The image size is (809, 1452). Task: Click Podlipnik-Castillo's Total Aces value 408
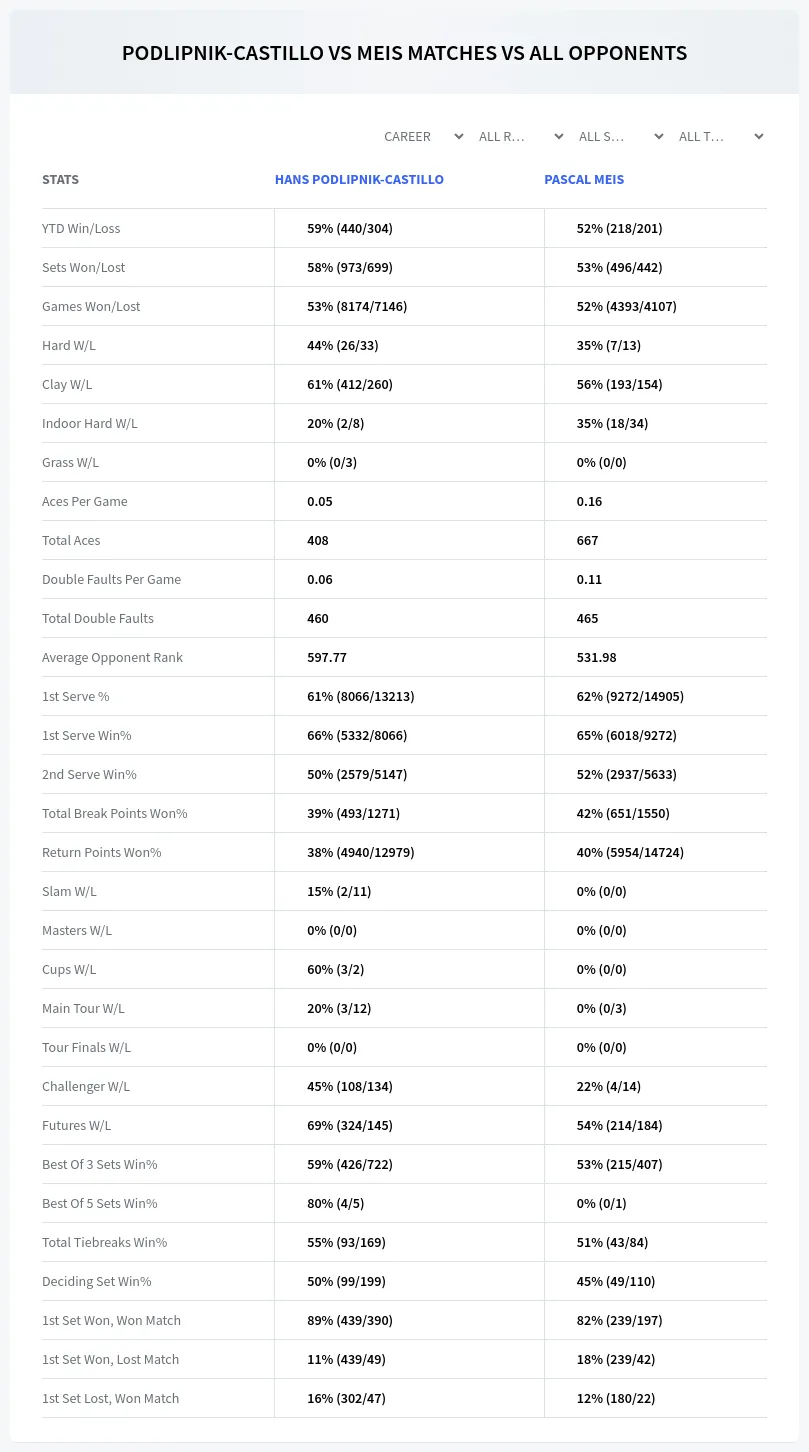(318, 540)
